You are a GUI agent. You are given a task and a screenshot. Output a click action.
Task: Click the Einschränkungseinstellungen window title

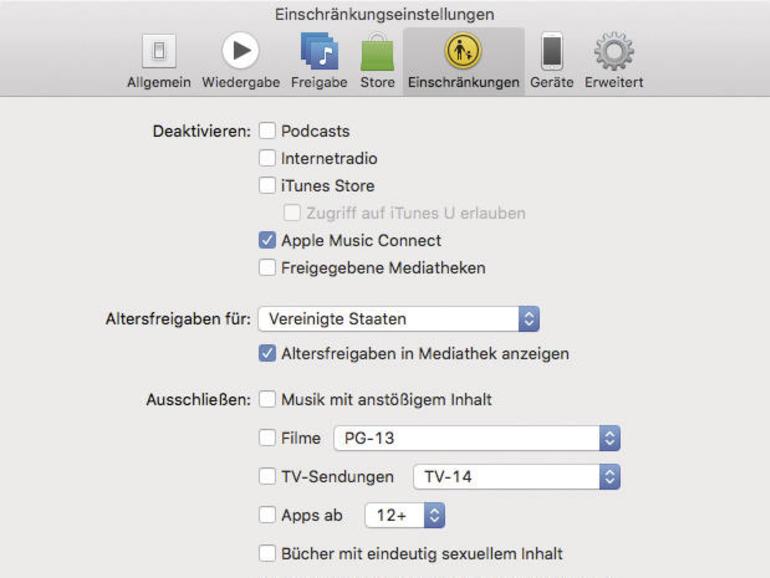pyautogui.click(x=385, y=14)
